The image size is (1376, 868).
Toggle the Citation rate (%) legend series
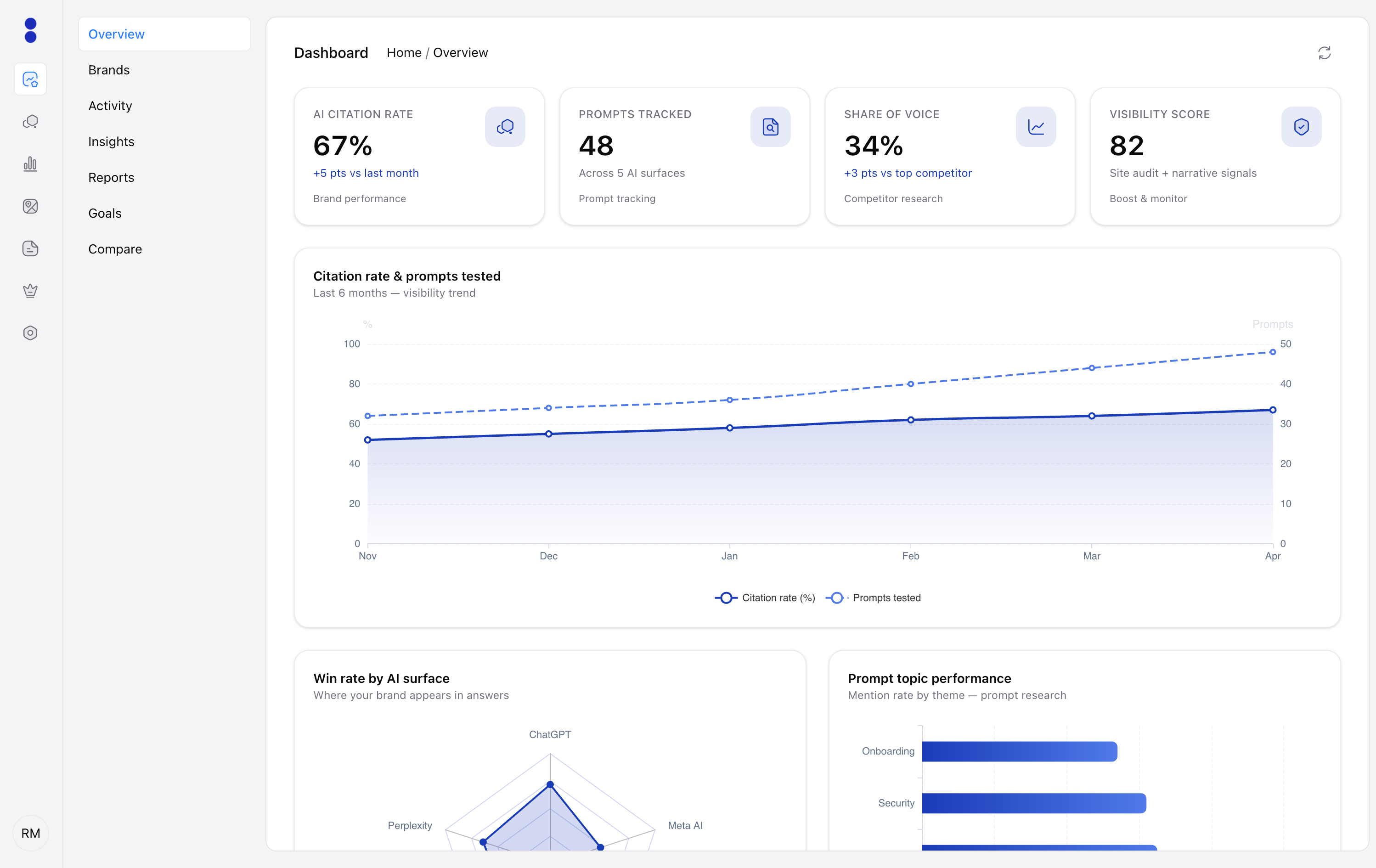click(x=765, y=597)
